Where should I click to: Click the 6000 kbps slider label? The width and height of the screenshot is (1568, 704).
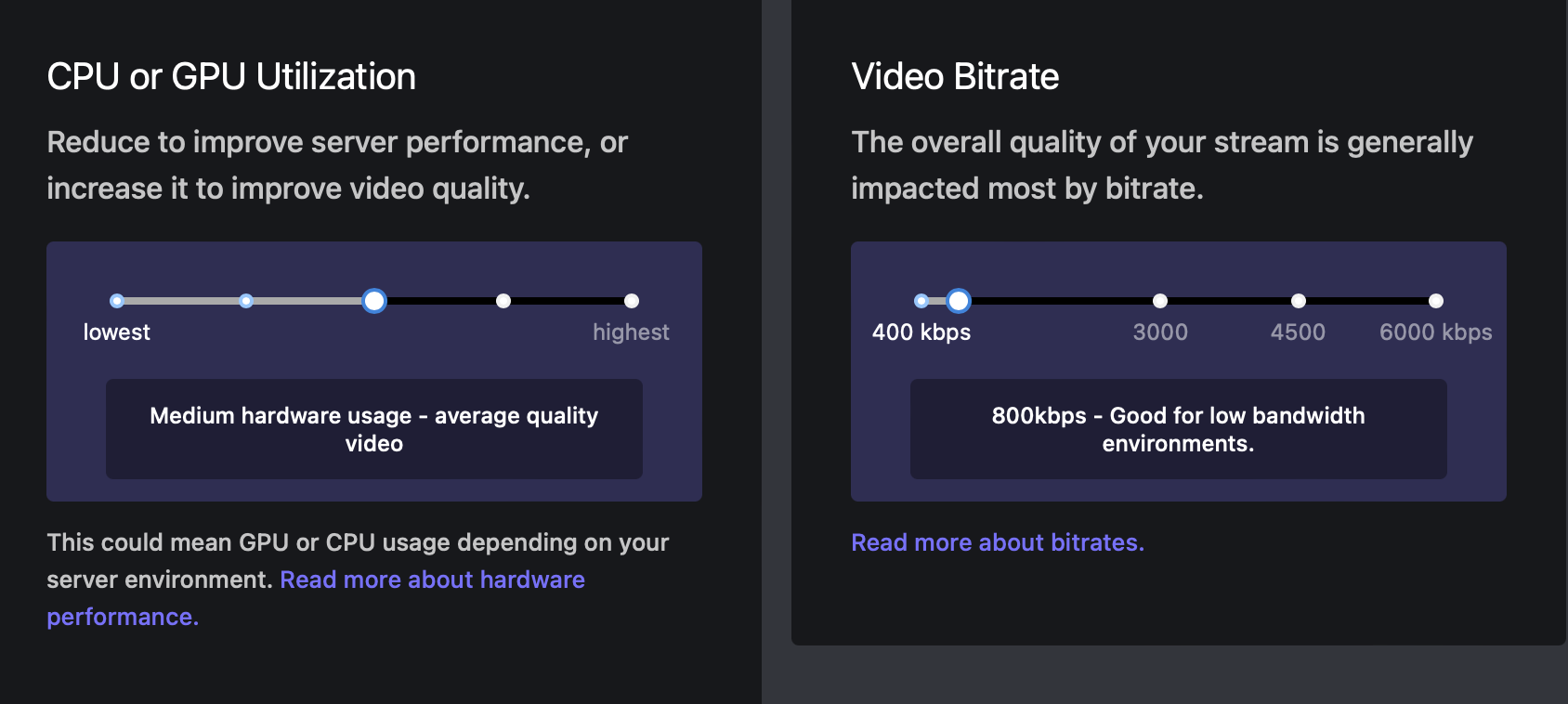point(1436,332)
